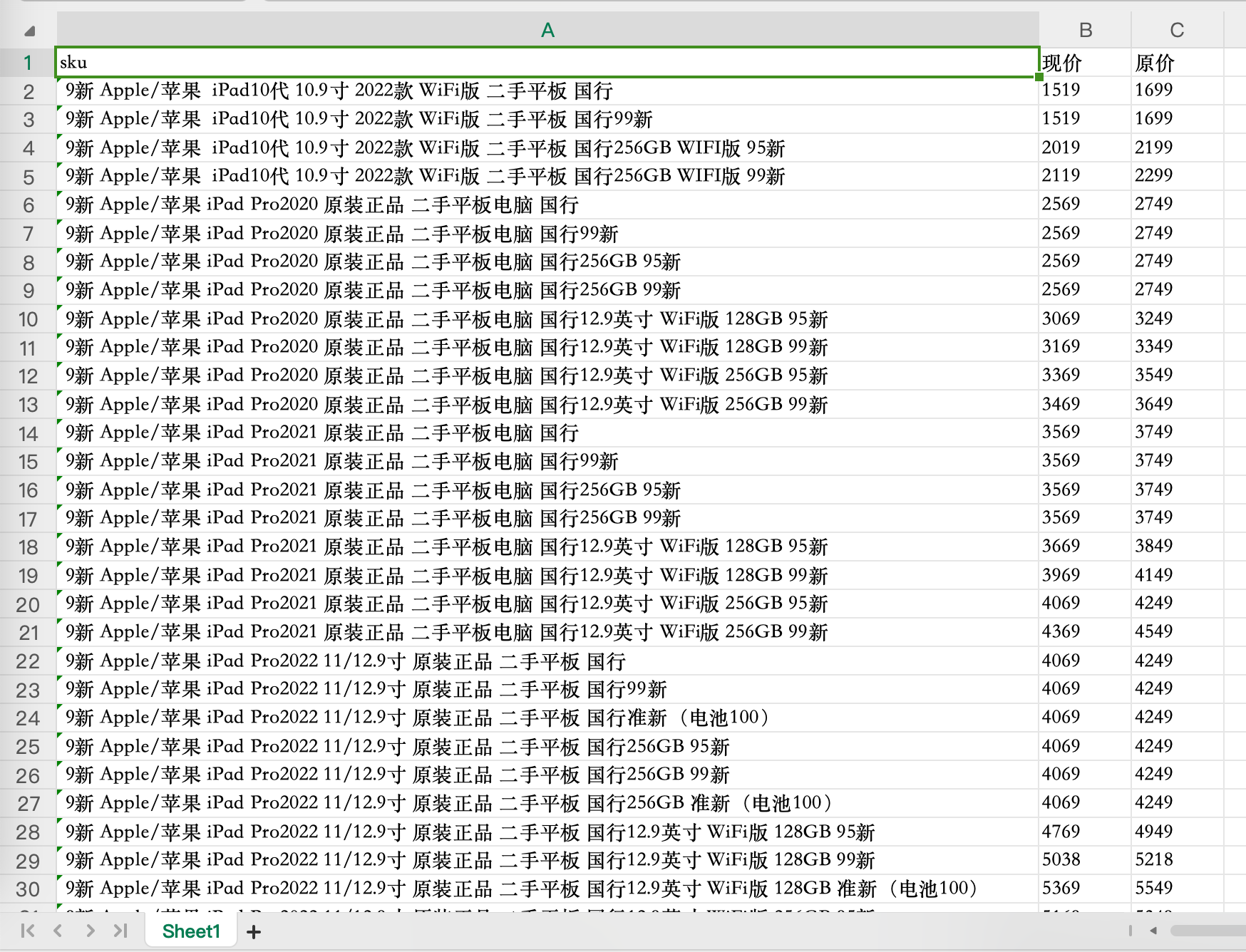This screenshot has height=952, width=1246.
Task: Select the 原价 header cell
Action: click(x=1176, y=63)
